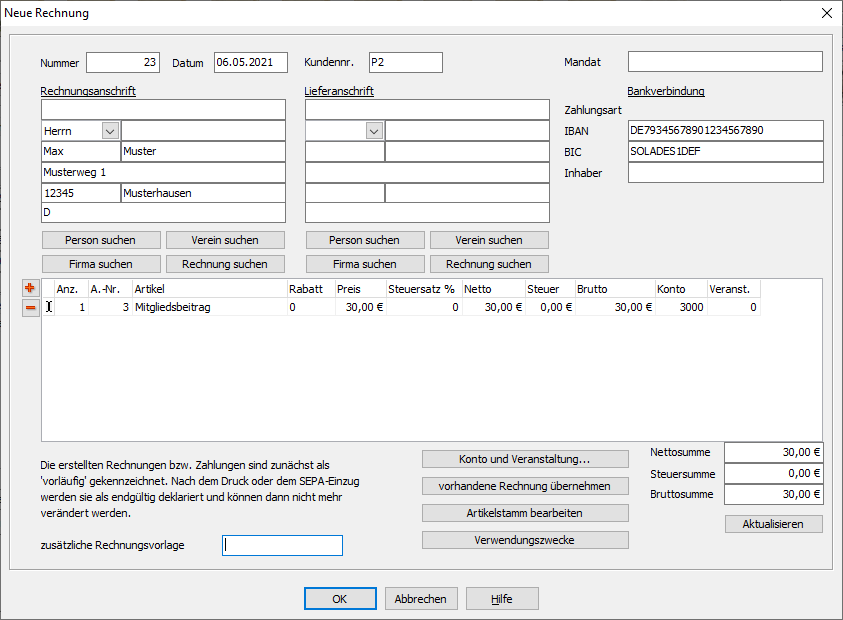The height and width of the screenshot is (620, 843).
Task: Click the Datum field 06.05.2021
Action: (x=251, y=62)
